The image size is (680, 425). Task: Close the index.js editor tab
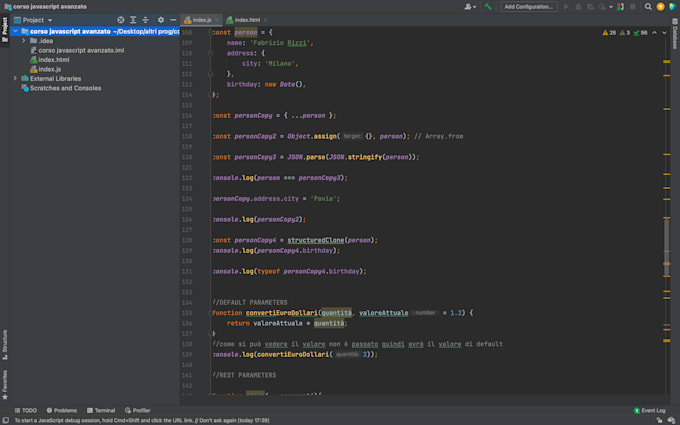coord(216,20)
